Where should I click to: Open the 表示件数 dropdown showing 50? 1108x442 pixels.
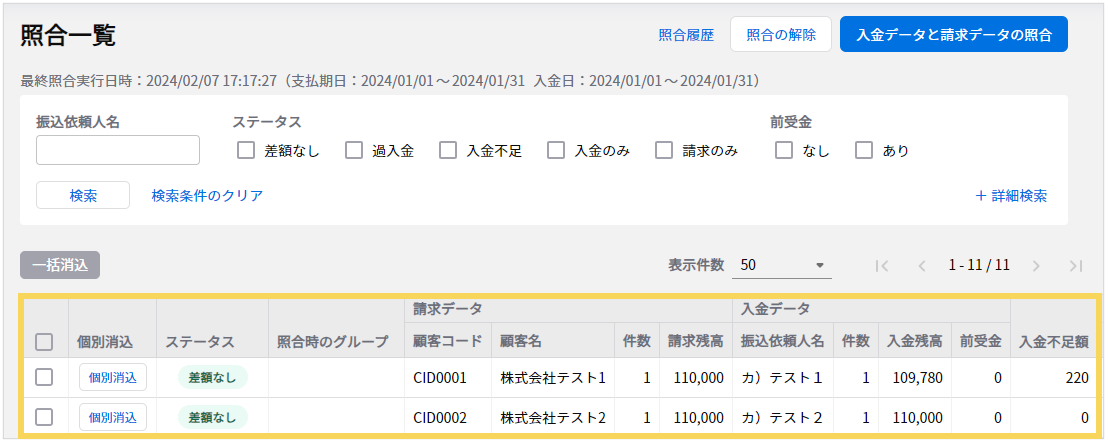781,266
